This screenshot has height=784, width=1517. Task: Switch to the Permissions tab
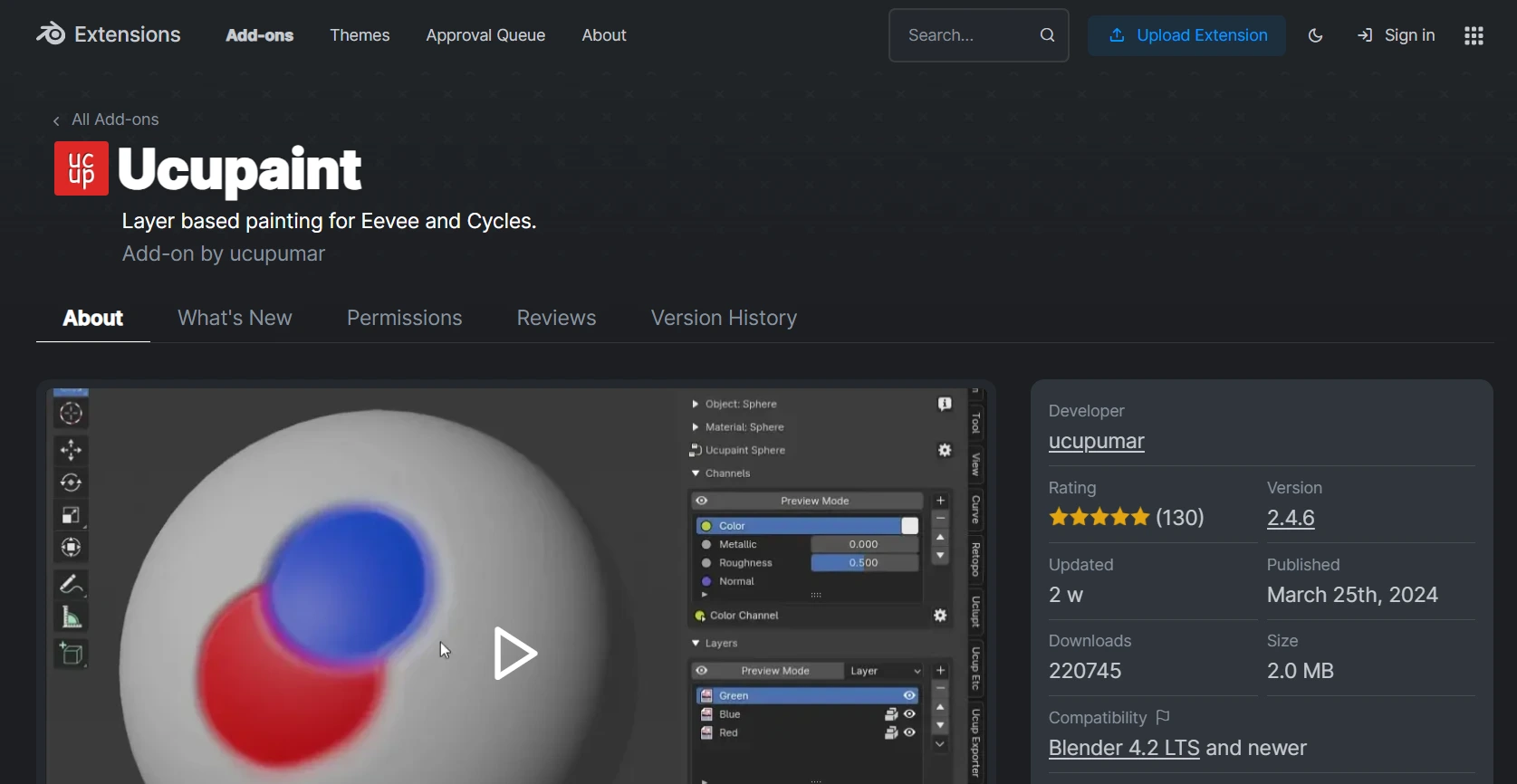(404, 318)
